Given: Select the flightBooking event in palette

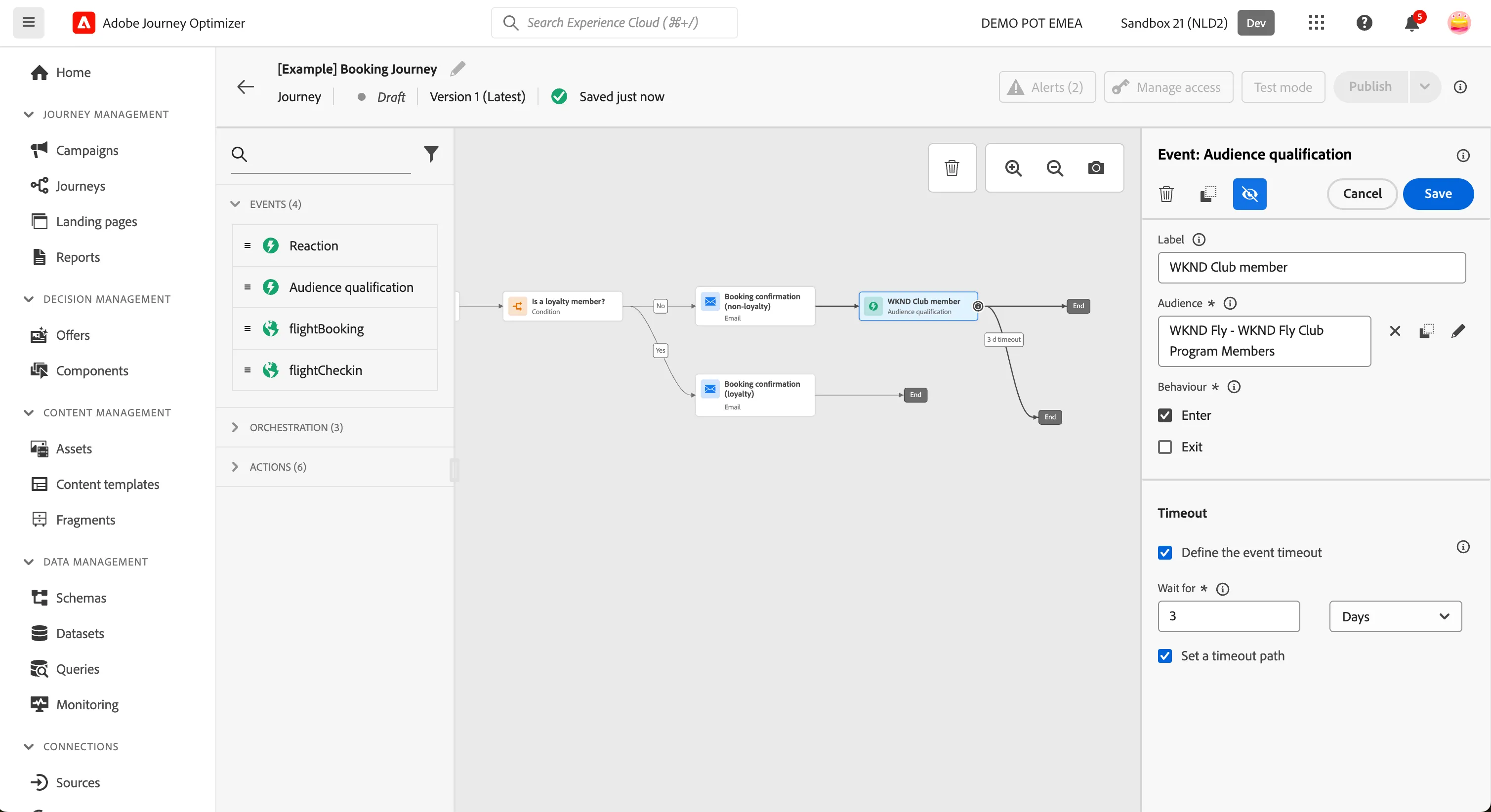Looking at the screenshot, I should coord(334,329).
